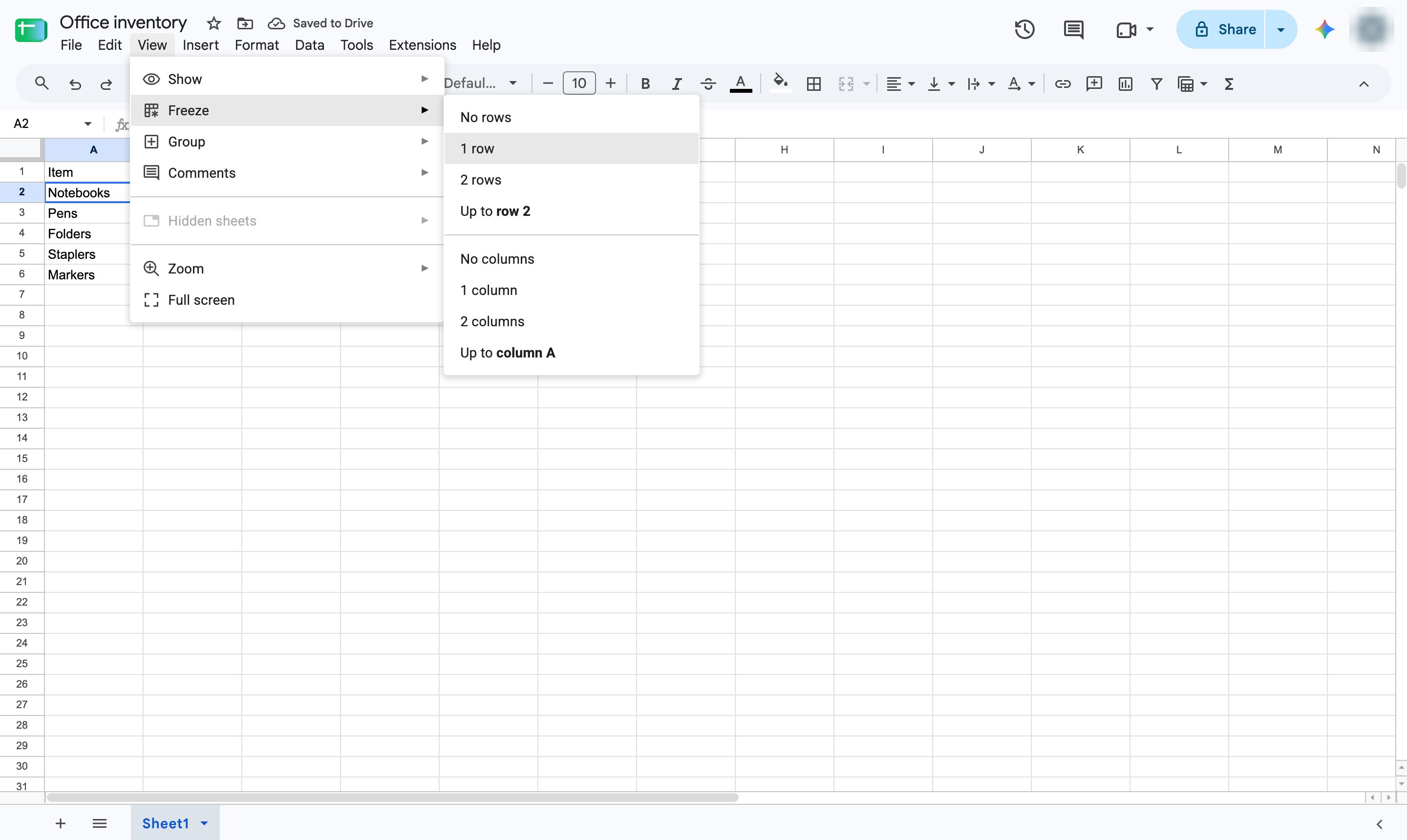Image resolution: width=1407 pixels, height=840 pixels.
Task: Click the search magnifier icon in toolbar
Action: tap(42, 84)
